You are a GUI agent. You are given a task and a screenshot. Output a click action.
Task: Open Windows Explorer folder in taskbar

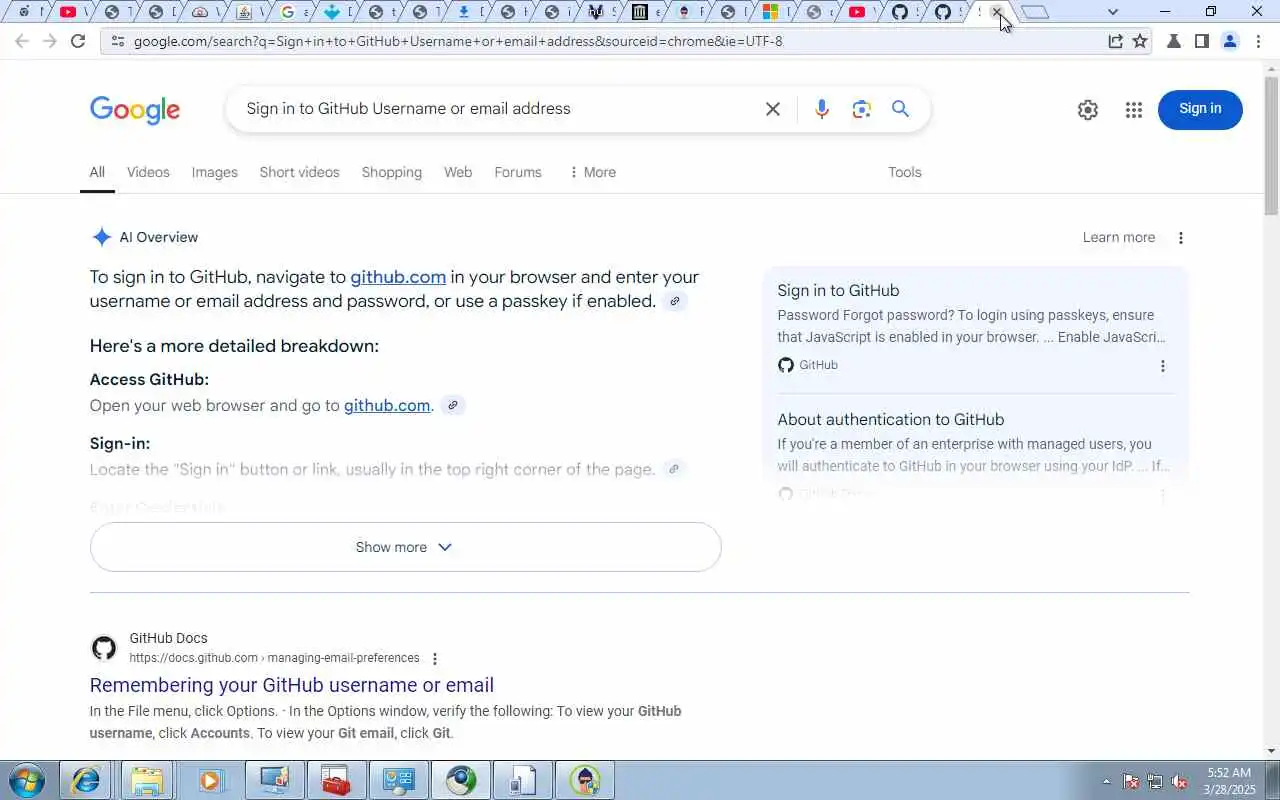point(147,780)
